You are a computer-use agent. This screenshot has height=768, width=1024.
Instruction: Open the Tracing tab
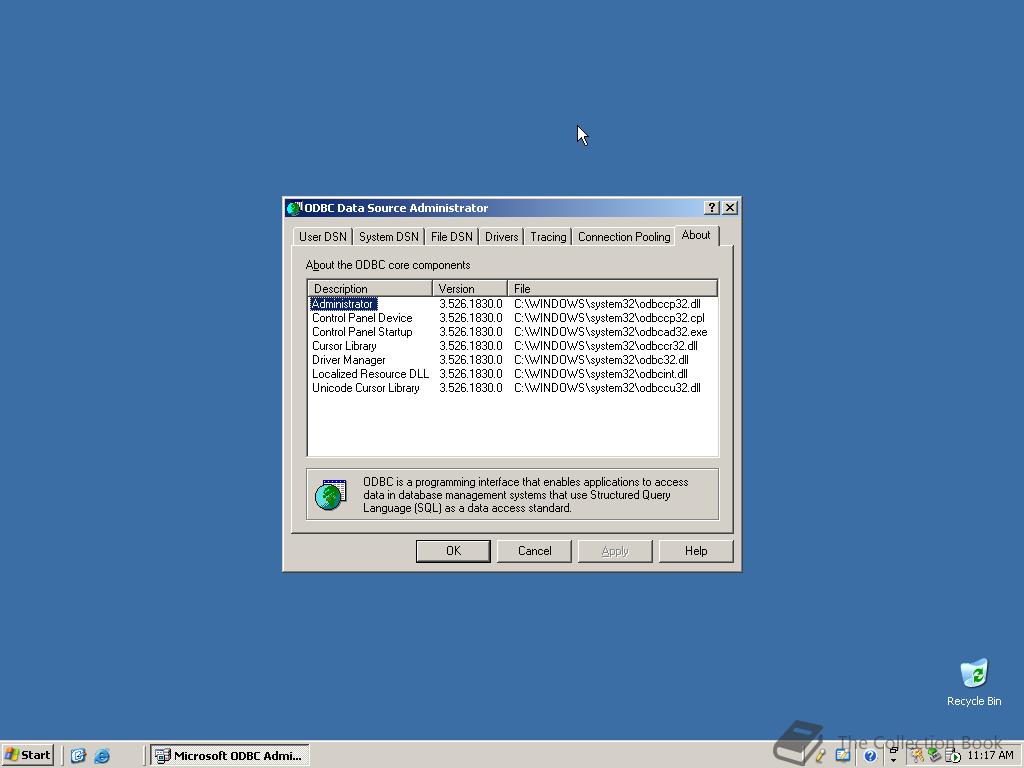(548, 236)
